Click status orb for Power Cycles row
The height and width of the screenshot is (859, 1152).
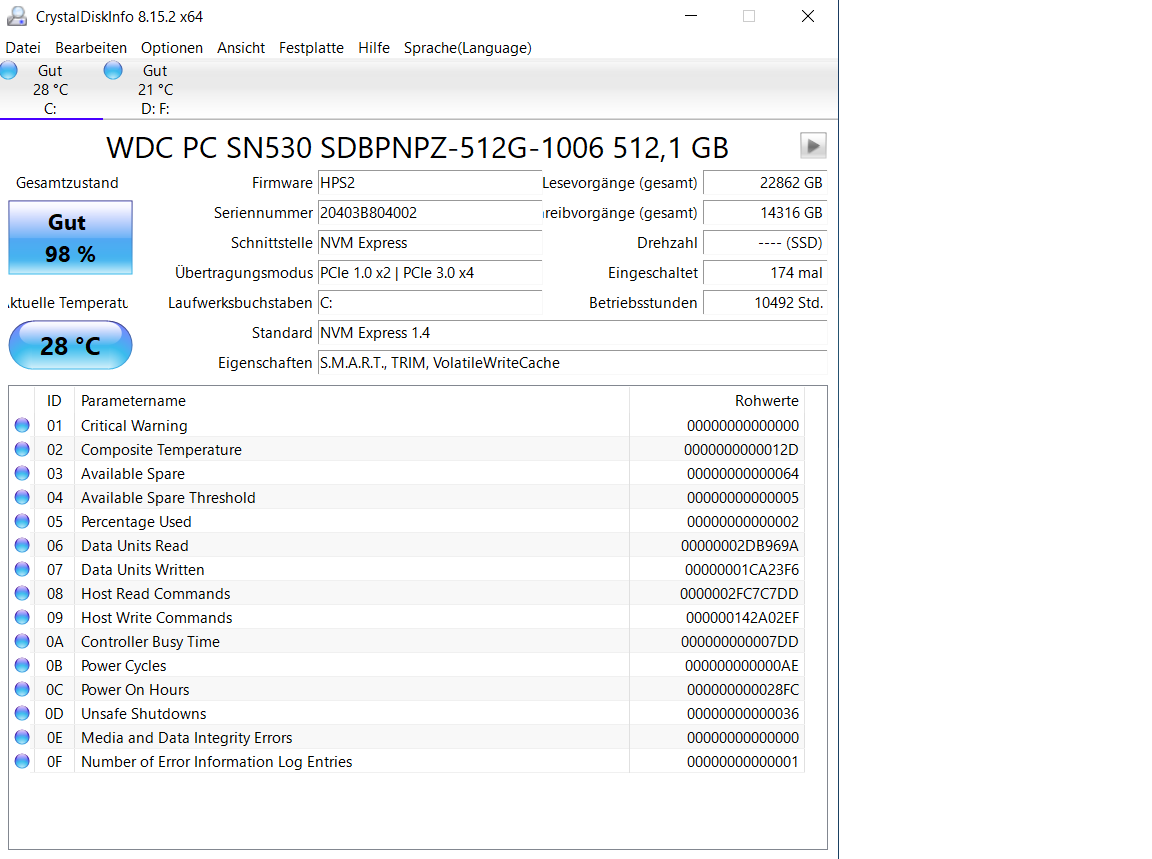[22, 665]
